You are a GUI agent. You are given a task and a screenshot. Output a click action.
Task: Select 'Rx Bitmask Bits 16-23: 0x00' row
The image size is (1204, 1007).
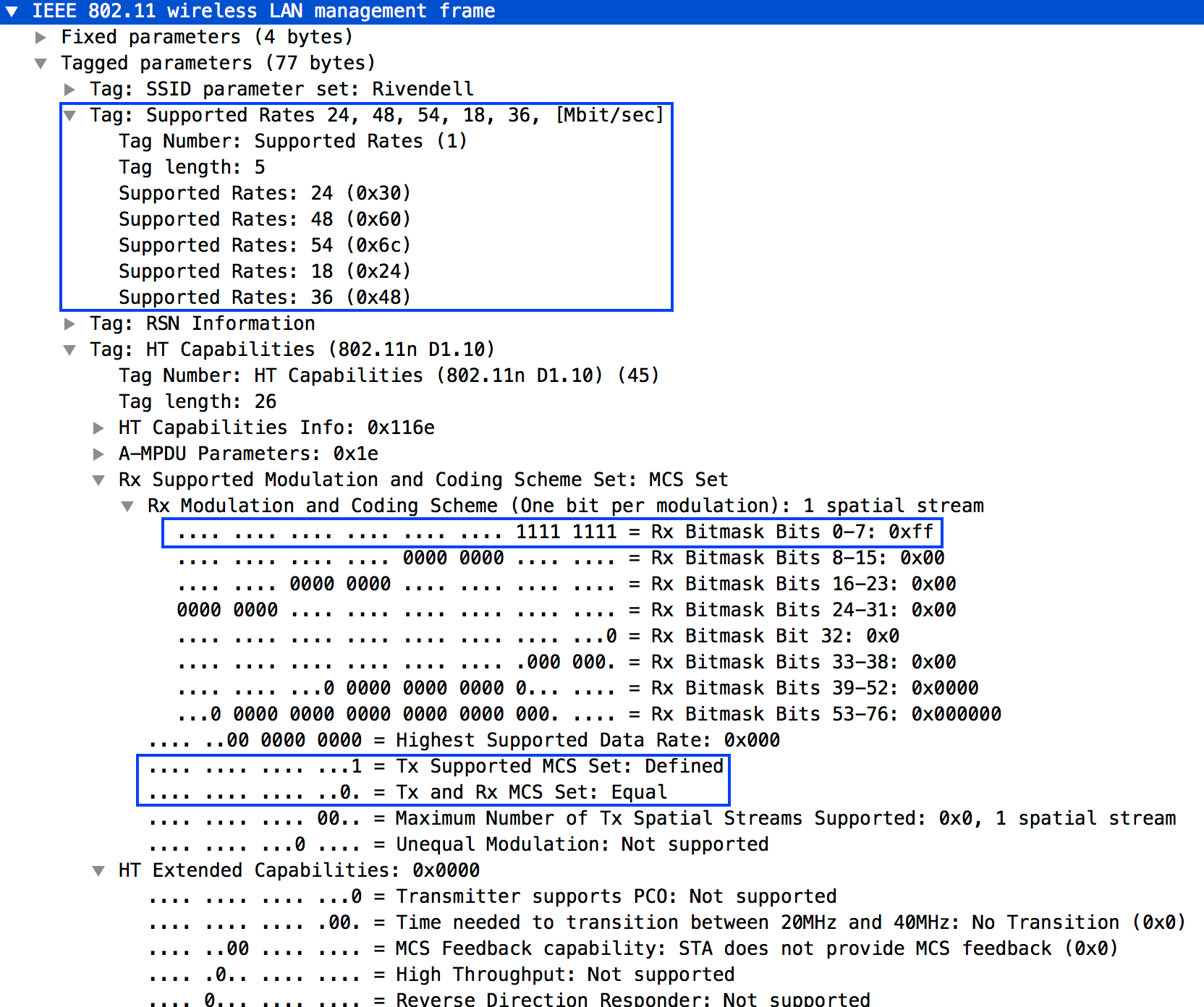[567, 584]
